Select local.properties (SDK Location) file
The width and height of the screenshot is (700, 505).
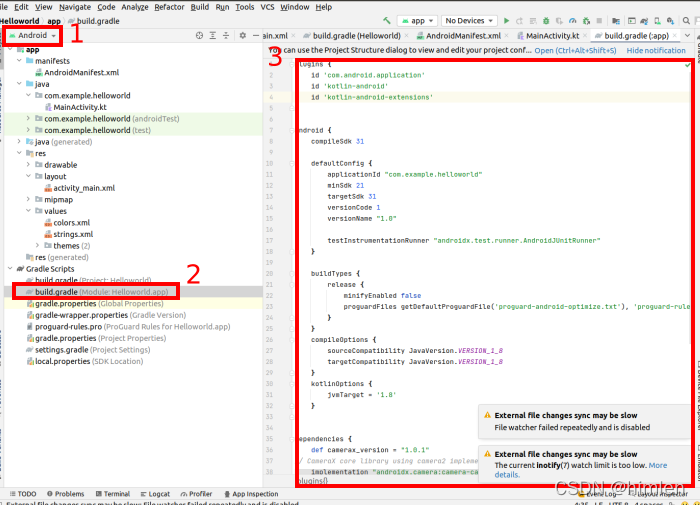pyautogui.click(x=85, y=361)
